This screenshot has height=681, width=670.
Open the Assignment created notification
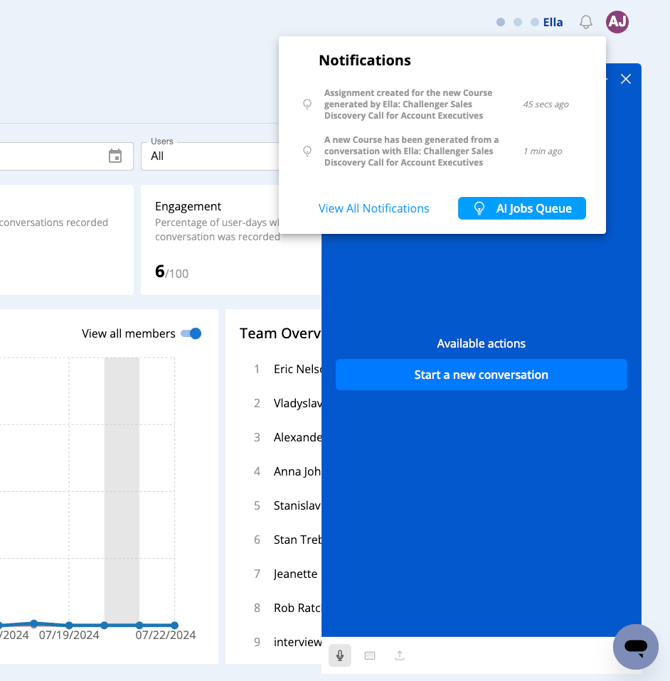[x=408, y=104]
